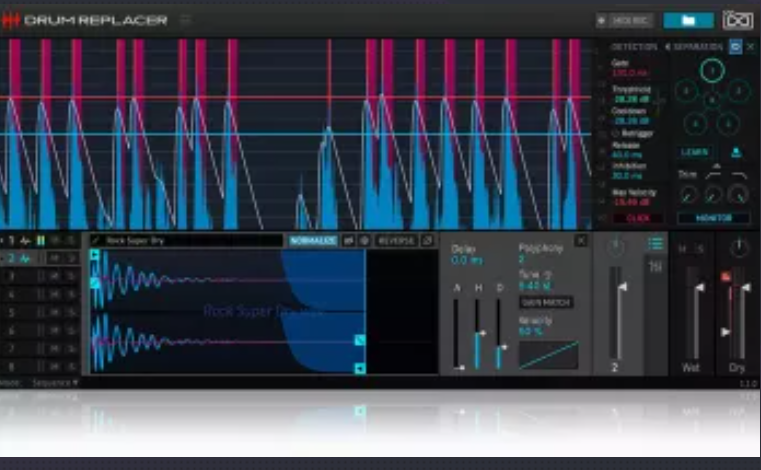Click the Release ms value
761x470 pixels.
[x=627, y=155]
